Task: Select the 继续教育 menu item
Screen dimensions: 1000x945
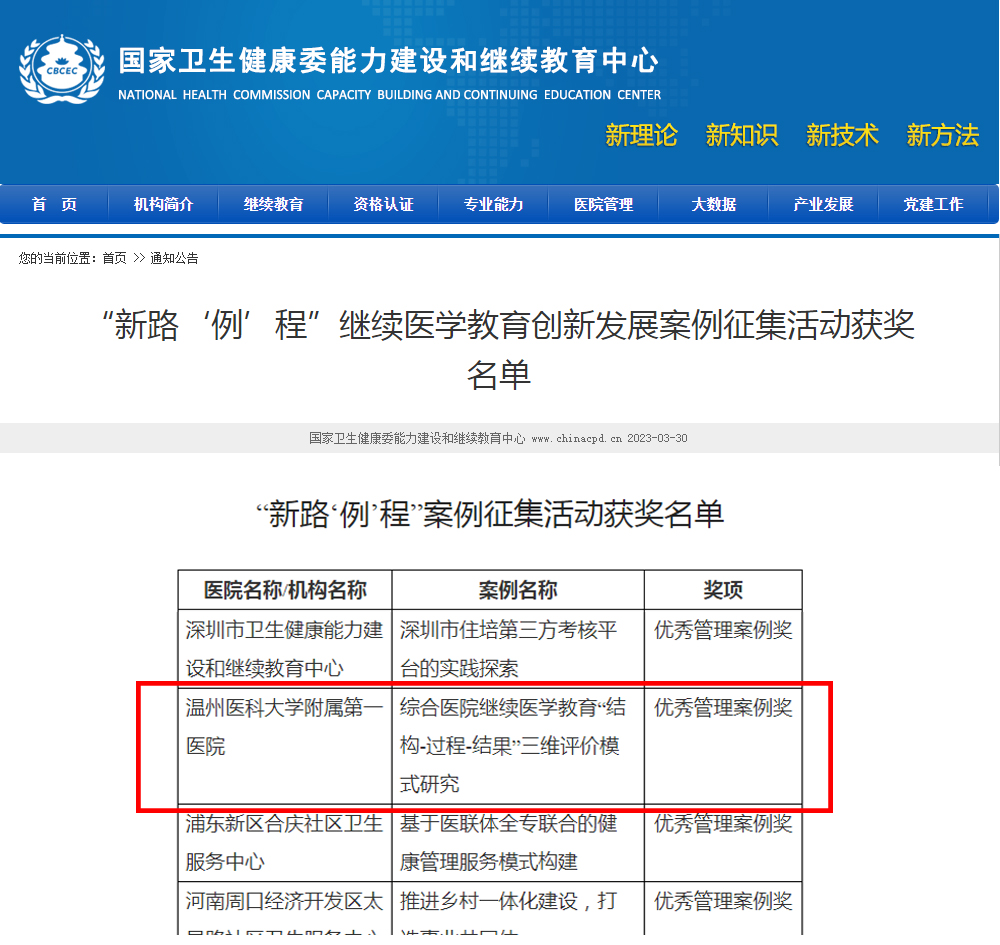Action: 273,204
